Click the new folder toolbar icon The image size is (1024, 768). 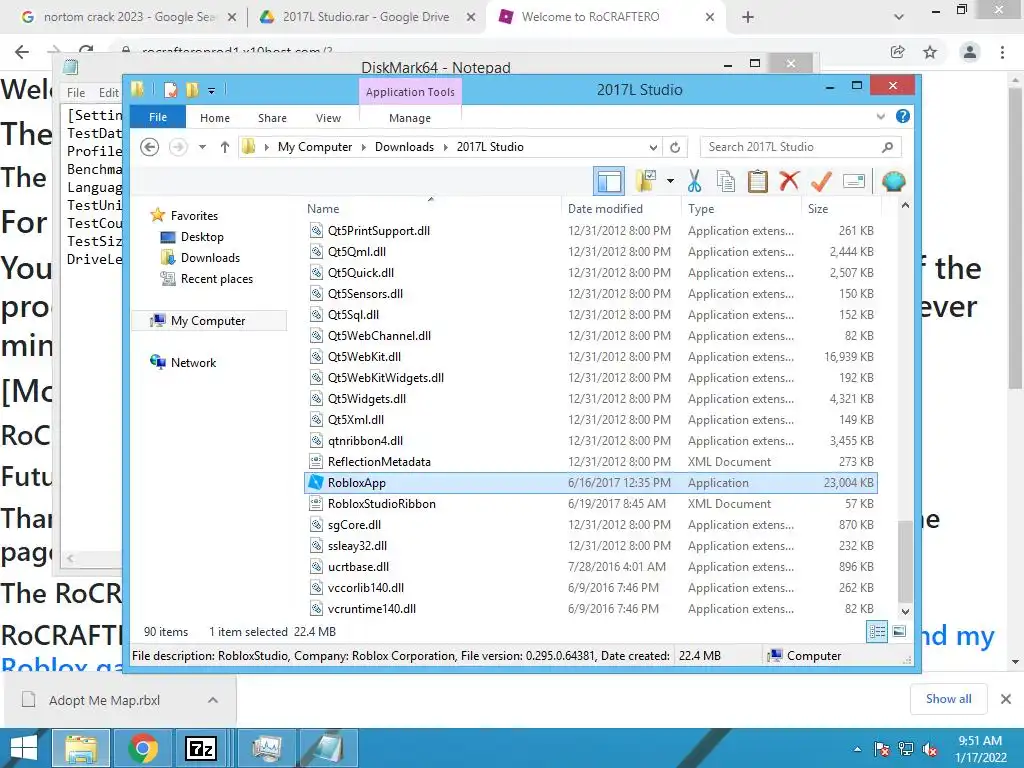[x=645, y=181]
